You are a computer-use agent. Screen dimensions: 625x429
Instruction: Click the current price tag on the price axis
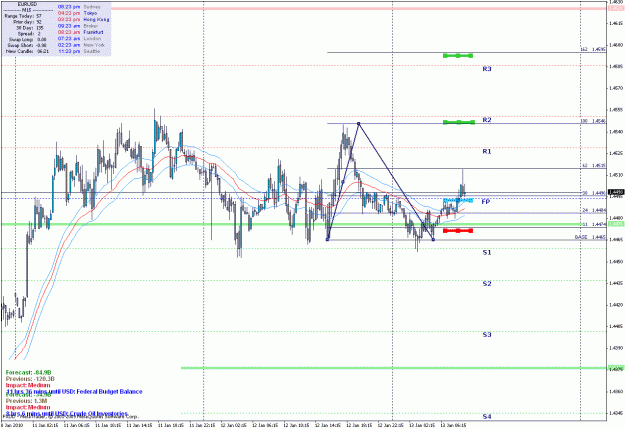coord(616,192)
